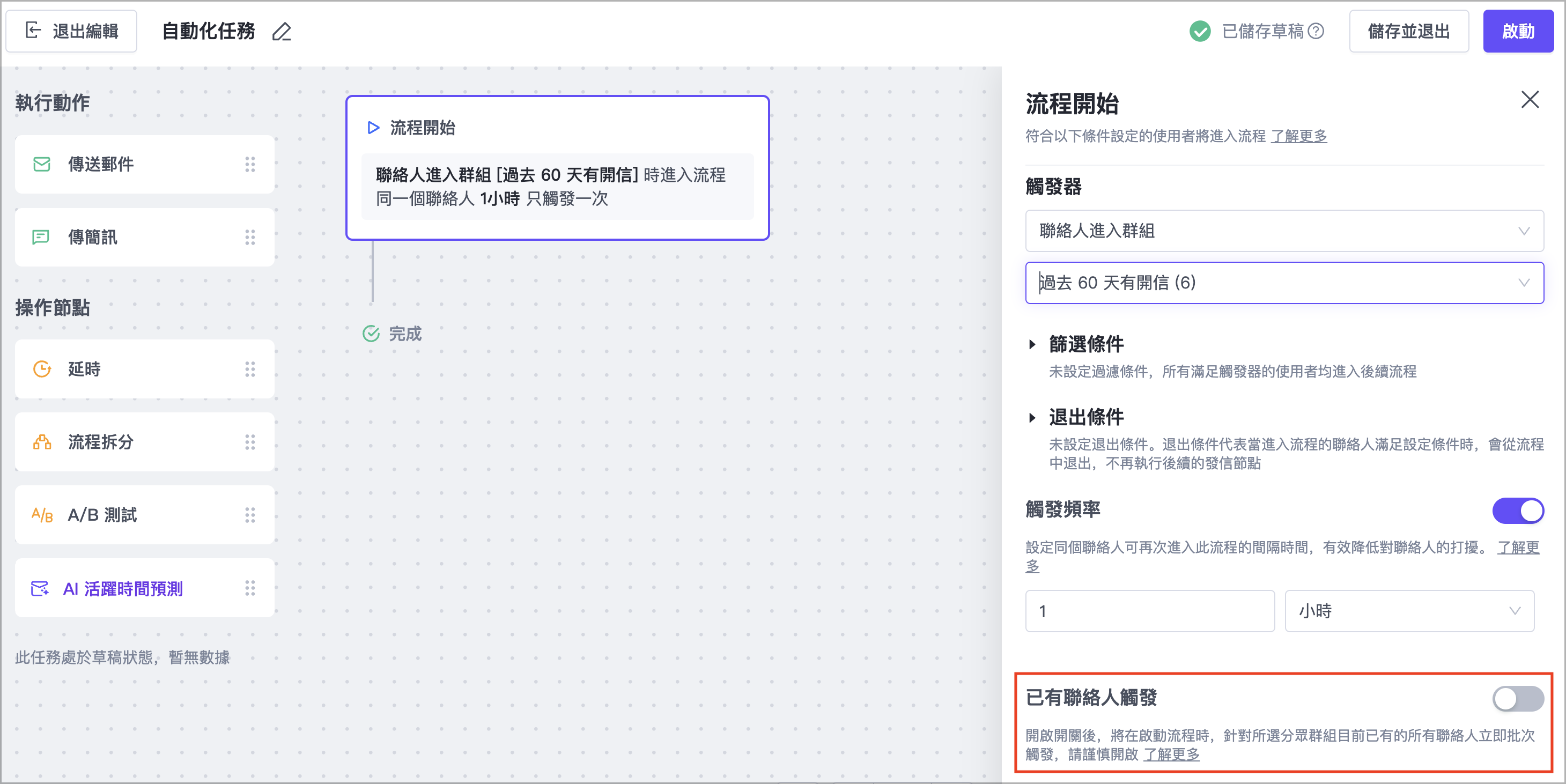The width and height of the screenshot is (1566, 784).
Task: Click the 延時 clock icon
Action: (42, 369)
